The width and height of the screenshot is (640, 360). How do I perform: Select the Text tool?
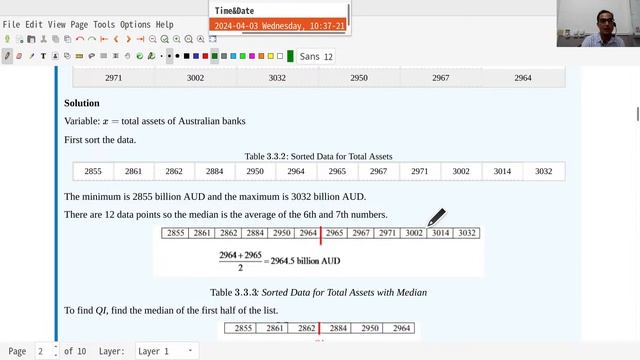coord(43,56)
